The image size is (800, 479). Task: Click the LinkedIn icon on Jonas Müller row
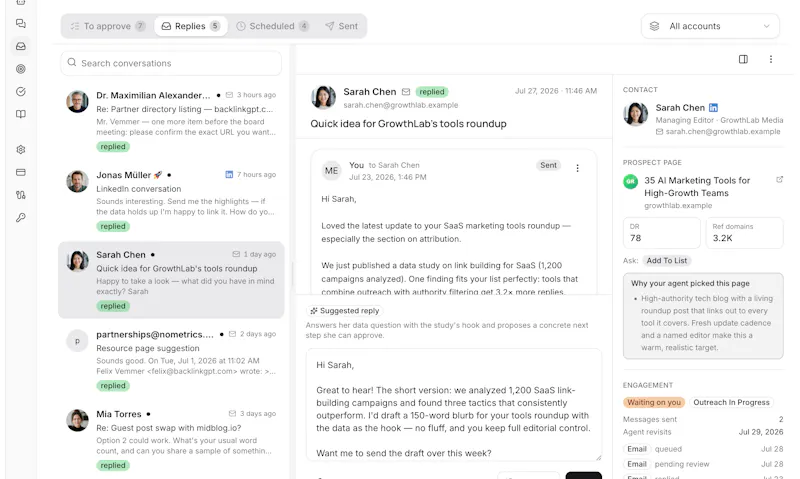click(x=229, y=174)
